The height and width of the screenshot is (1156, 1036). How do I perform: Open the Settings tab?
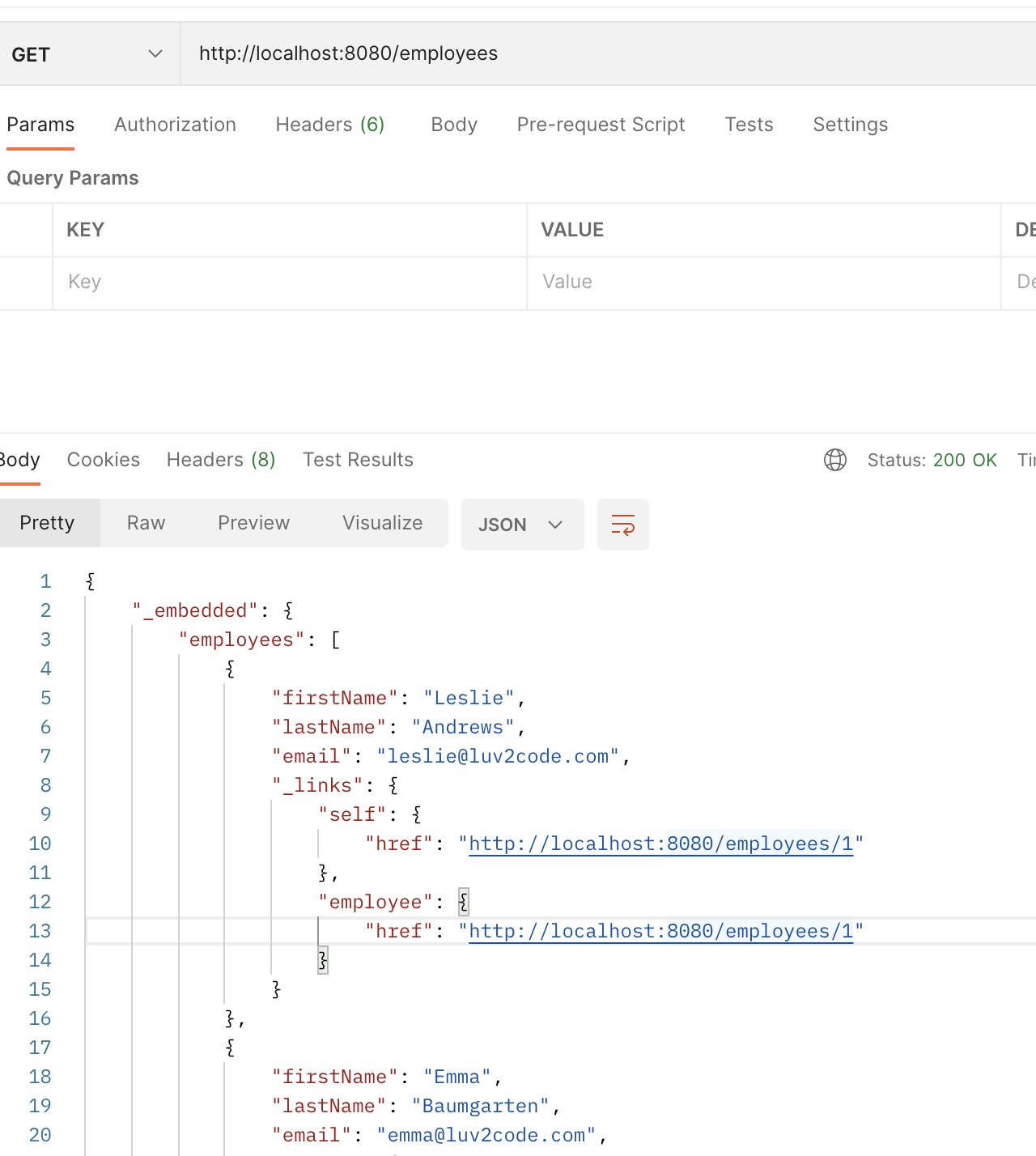click(850, 125)
